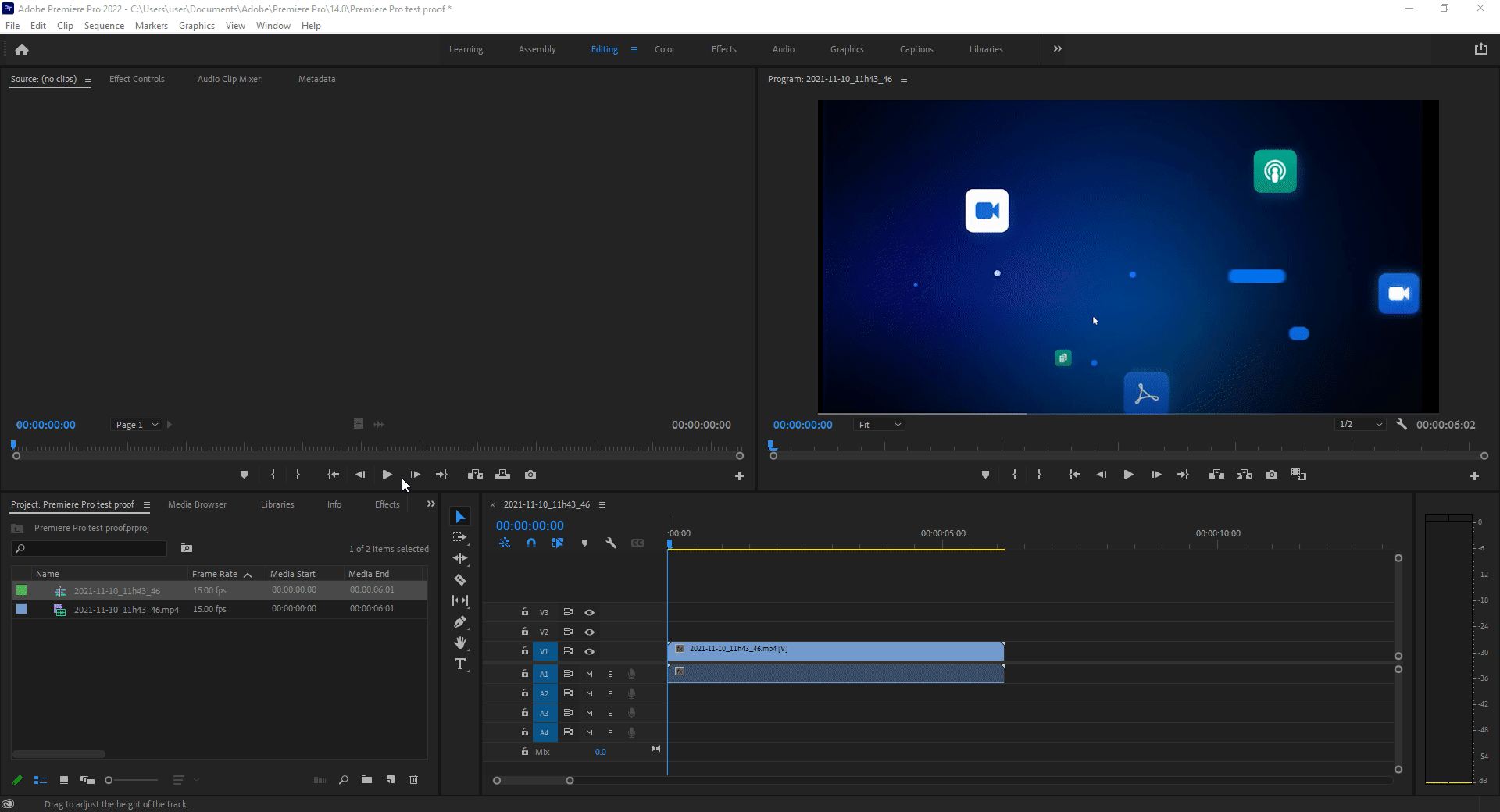Expand Project panel group overflow chevrons
This screenshot has width=1500, height=812.
coord(430,504)
